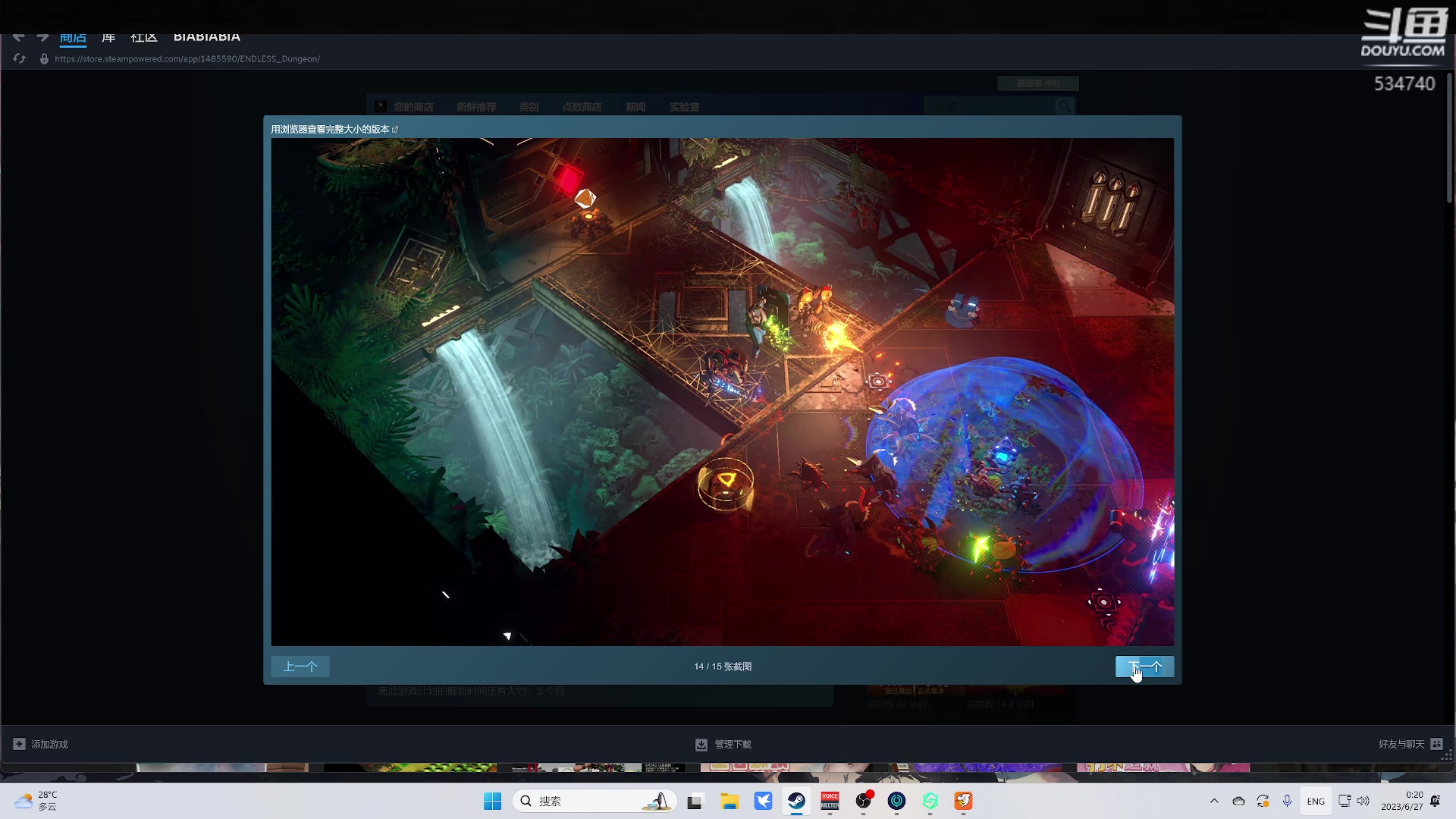Show previous screenshot with 上一个 button

(300, 667)
